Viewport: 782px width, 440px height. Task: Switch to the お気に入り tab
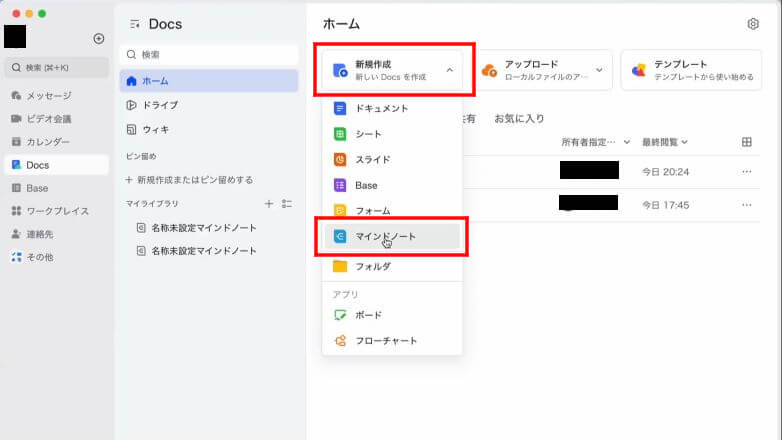pyautogui.click(x=519, y=119)
